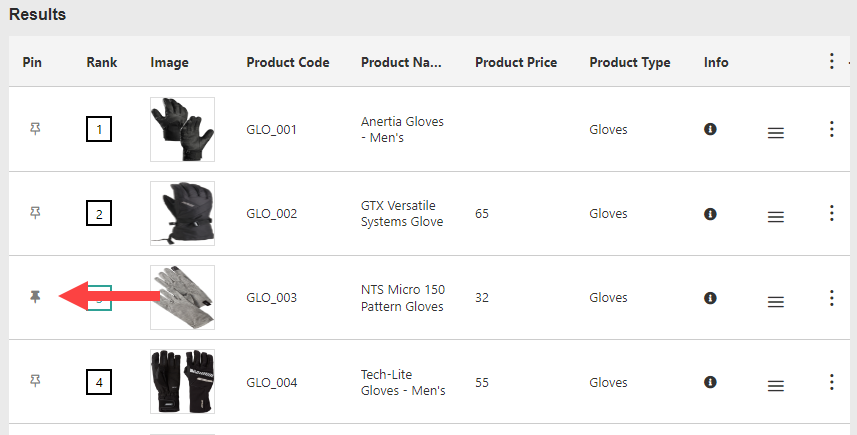Click reorder handle on GLO_004 row

776,386
